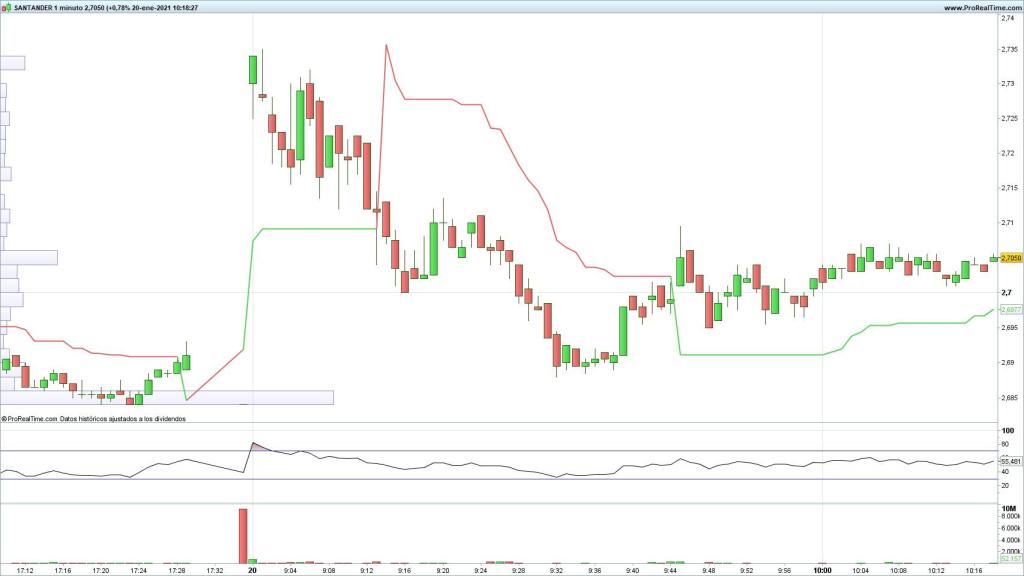Click the bold 2,7 price axis label
The image size is (1024, 576).
tap(1005, 292)
